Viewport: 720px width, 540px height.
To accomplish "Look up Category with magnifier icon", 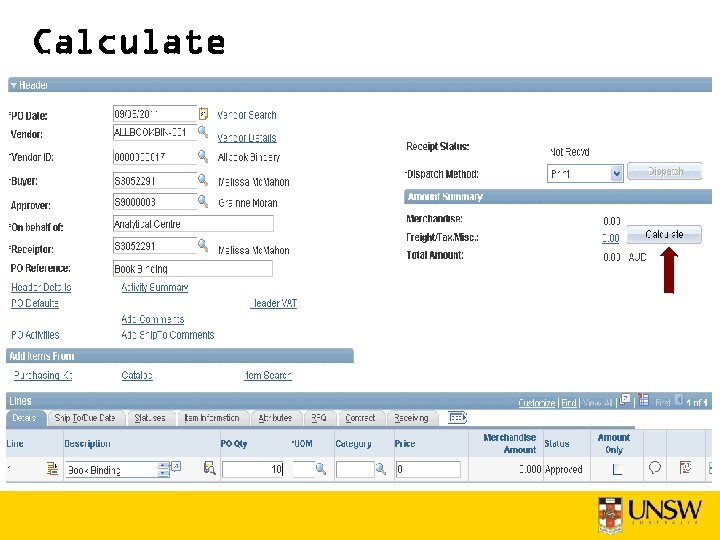I will (x=380, y=469).
